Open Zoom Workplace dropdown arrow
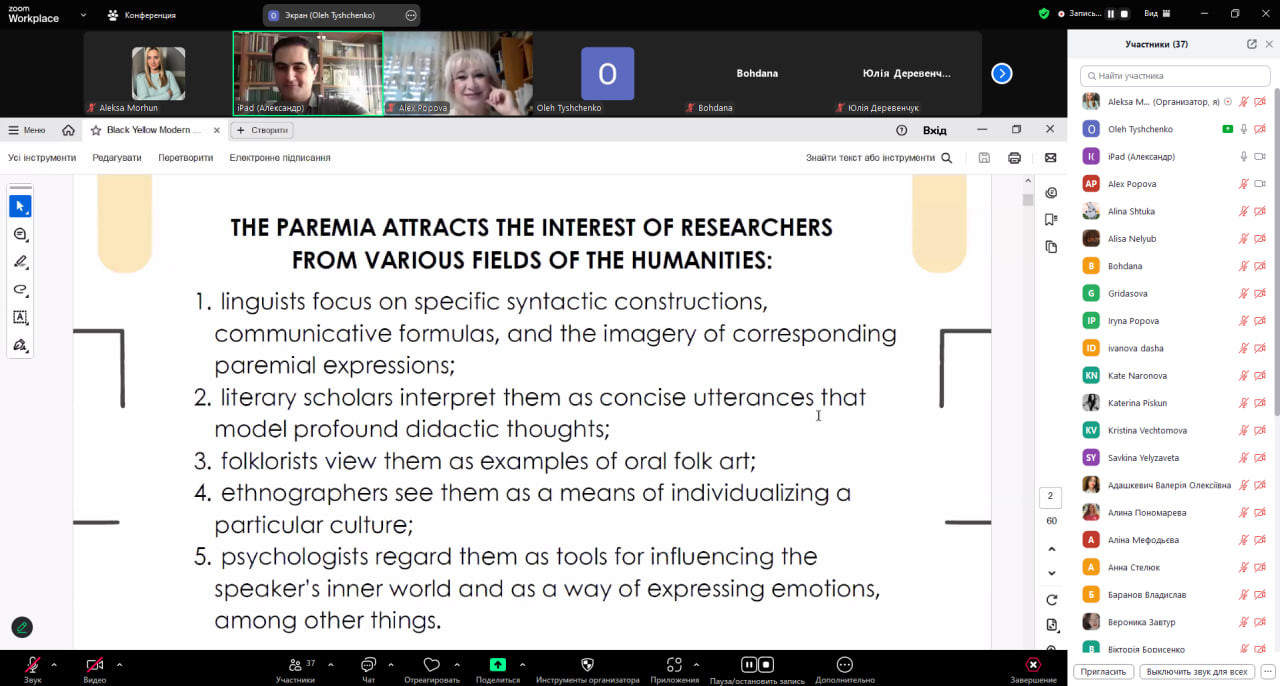This screenshot has height=686, width=1280. pyautogui.click(x=83, y=15)
